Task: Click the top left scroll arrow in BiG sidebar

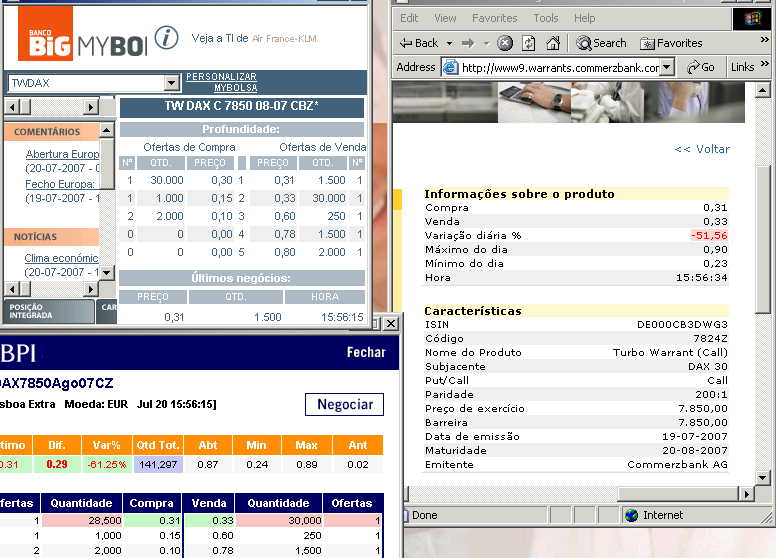Action: [12, 107]
